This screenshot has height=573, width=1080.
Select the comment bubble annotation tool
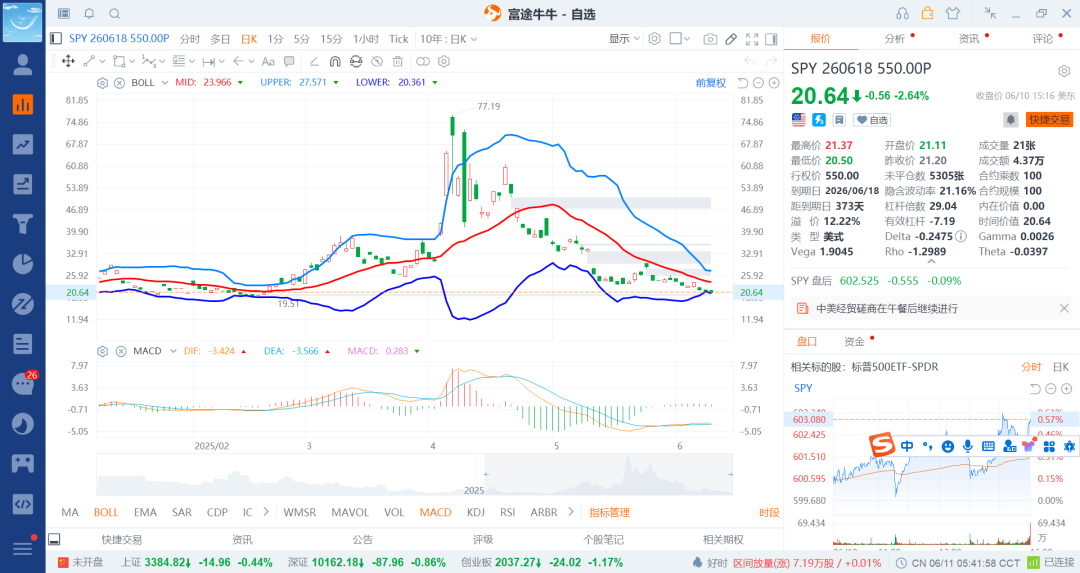coord(289,61)
